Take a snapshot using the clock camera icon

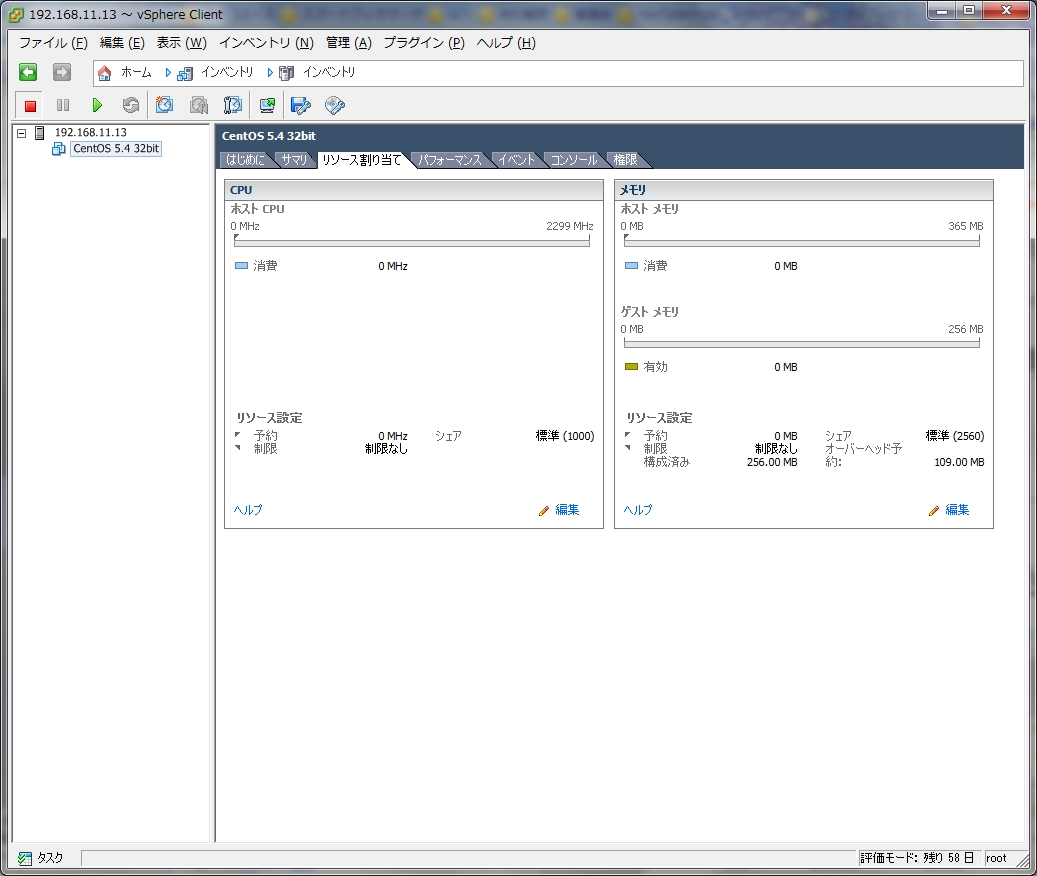pos(164,105)
